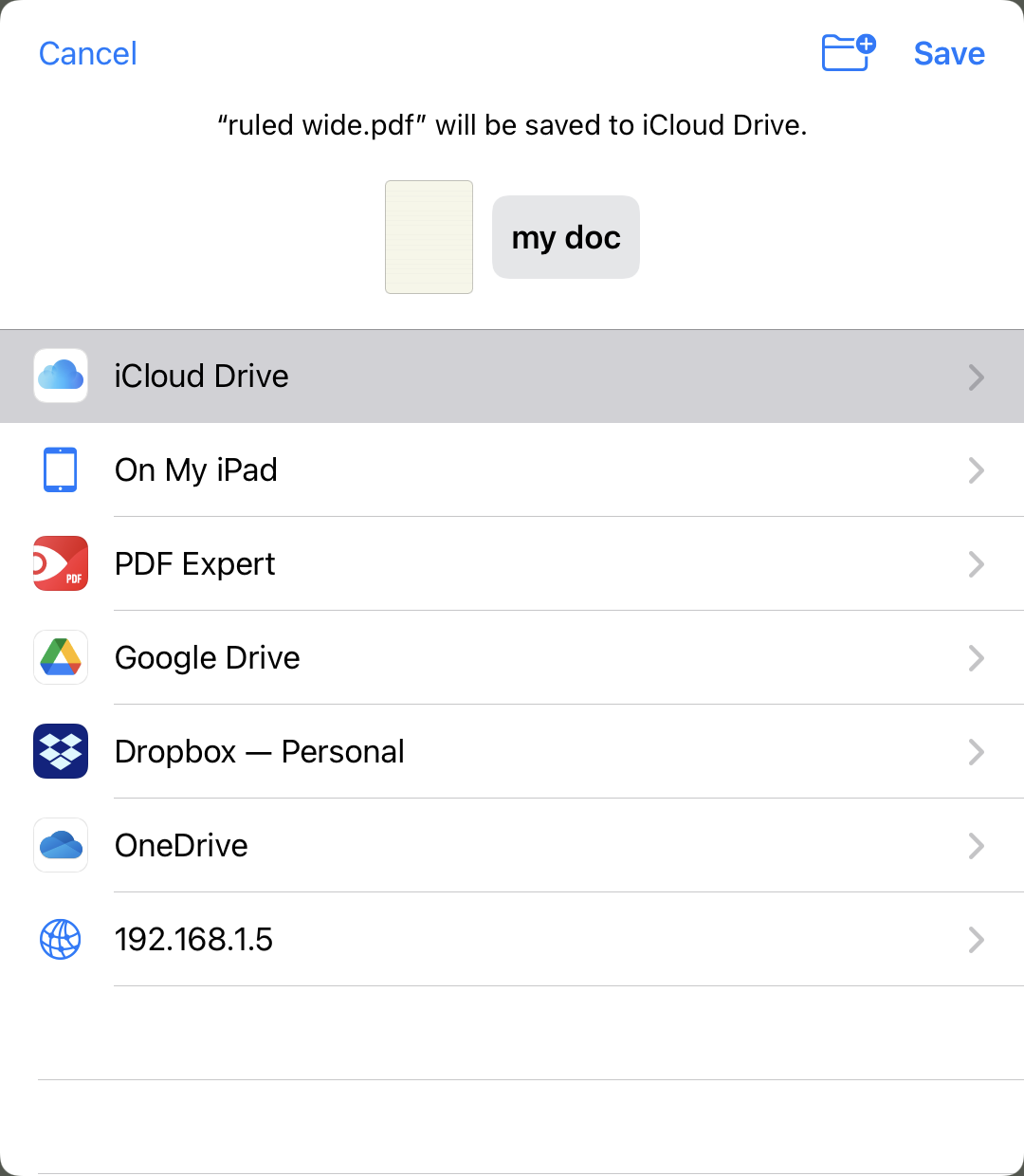Click the globe icon for 192.168.1.5
This screenshot has width=1024, height=1176.
point(61,940)
